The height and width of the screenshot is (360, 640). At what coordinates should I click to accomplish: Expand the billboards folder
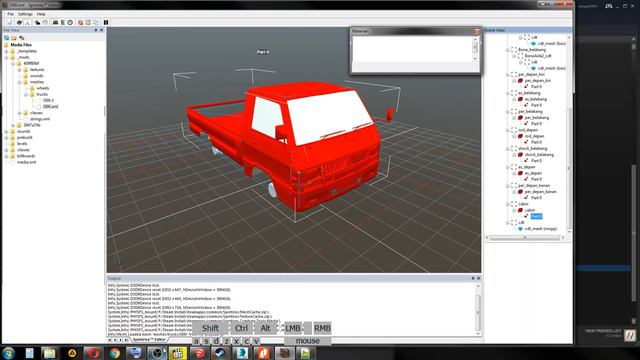point(7,156)
